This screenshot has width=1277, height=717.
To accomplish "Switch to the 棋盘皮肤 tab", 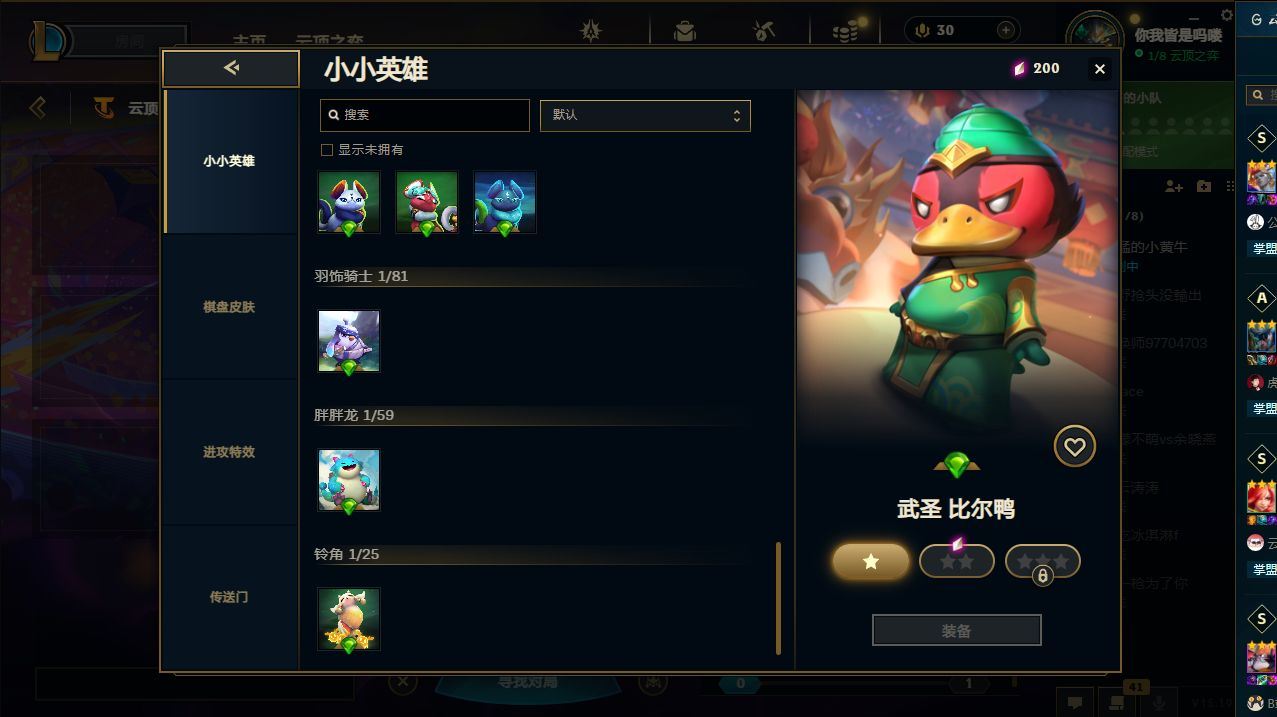I will pyautogui.click(x=229, y=307).
